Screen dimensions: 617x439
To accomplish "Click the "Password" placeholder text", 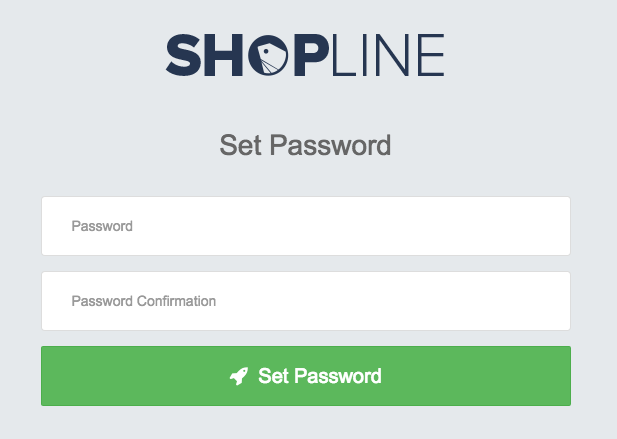I will coord(102,226).
